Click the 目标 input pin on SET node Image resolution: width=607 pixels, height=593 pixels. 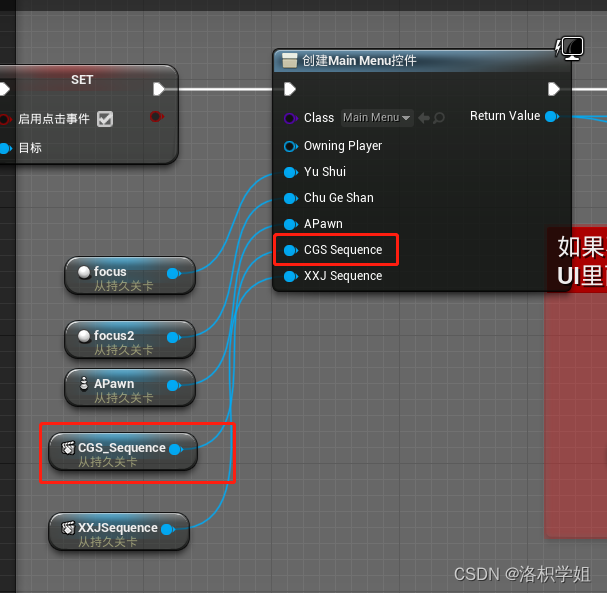point(5,148)
